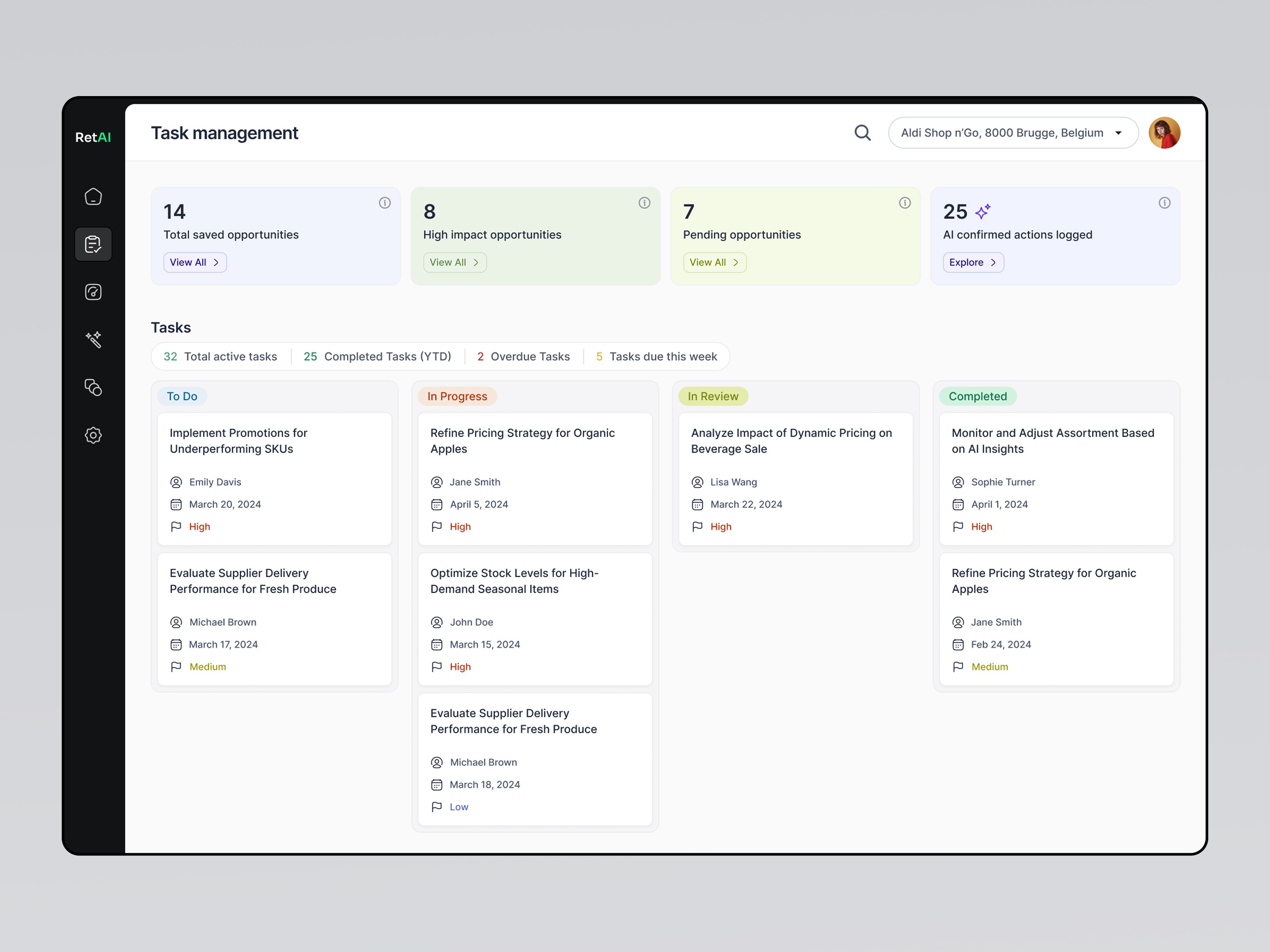Screen dimensions: 1270x952
Task: Click View All under Total saved opportunities
Action: [x=194, y=262]
